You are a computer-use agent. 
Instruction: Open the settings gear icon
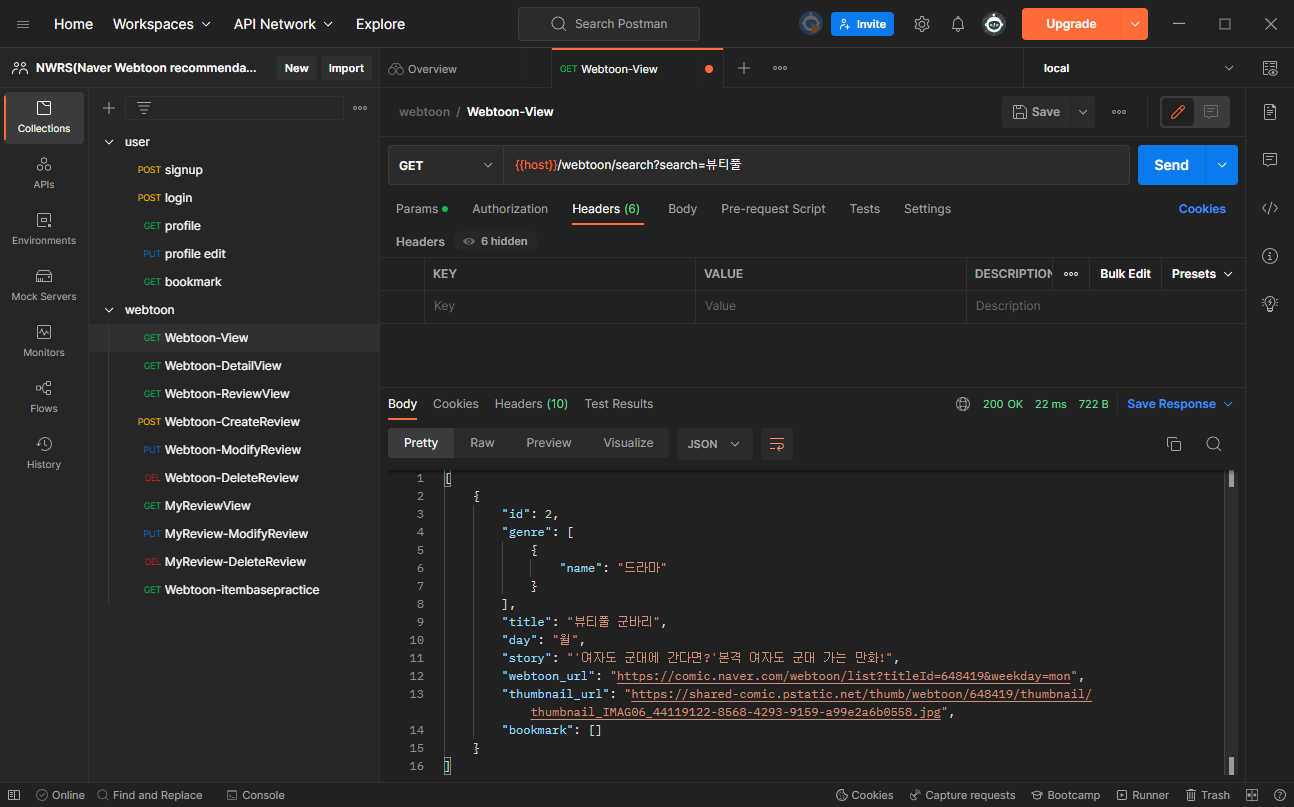click(922, 24)
